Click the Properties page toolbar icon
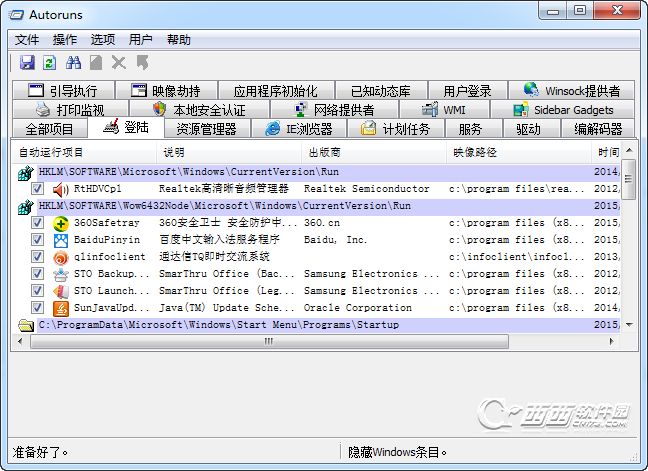The width and height of the screenshot is (648, 471). pos(96,63)
